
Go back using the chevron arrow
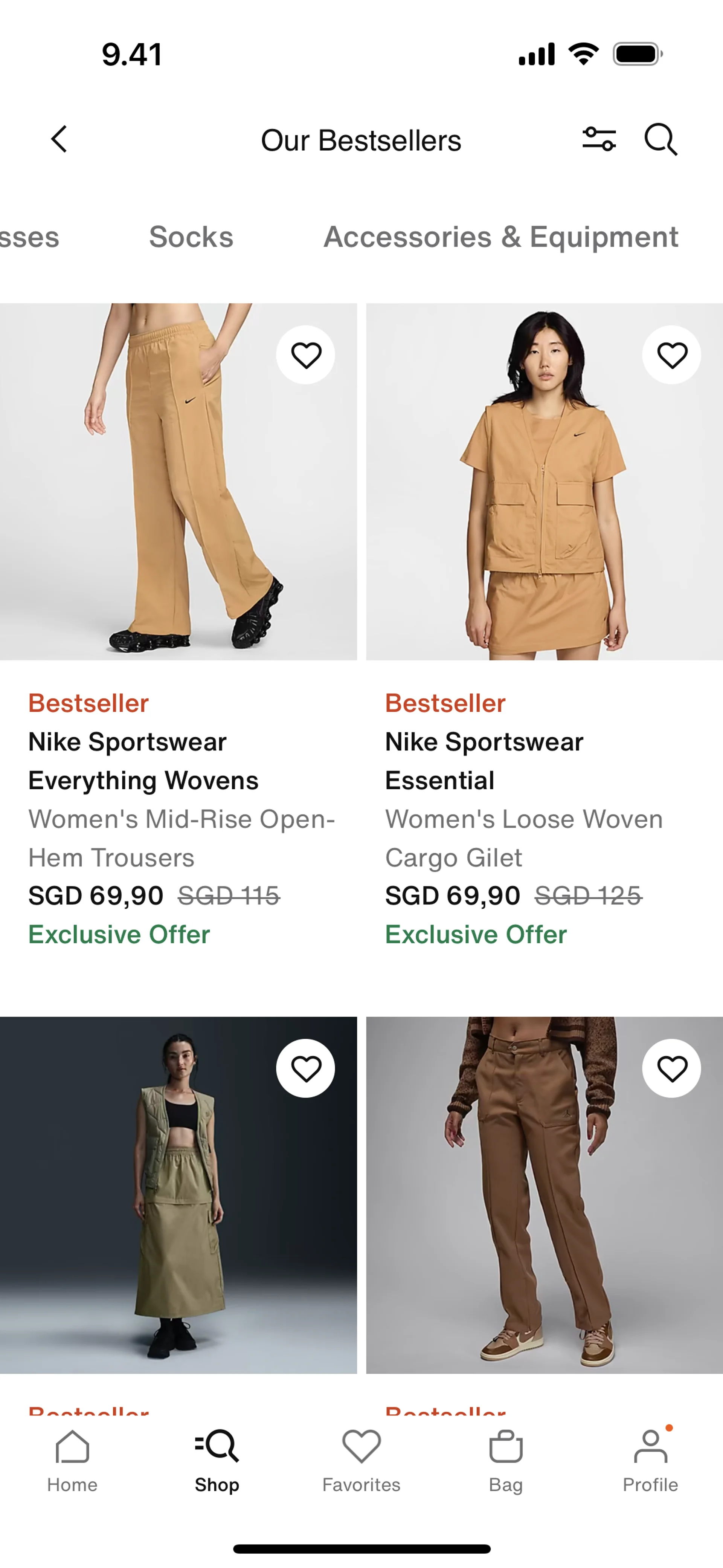(x=59, y=139)
